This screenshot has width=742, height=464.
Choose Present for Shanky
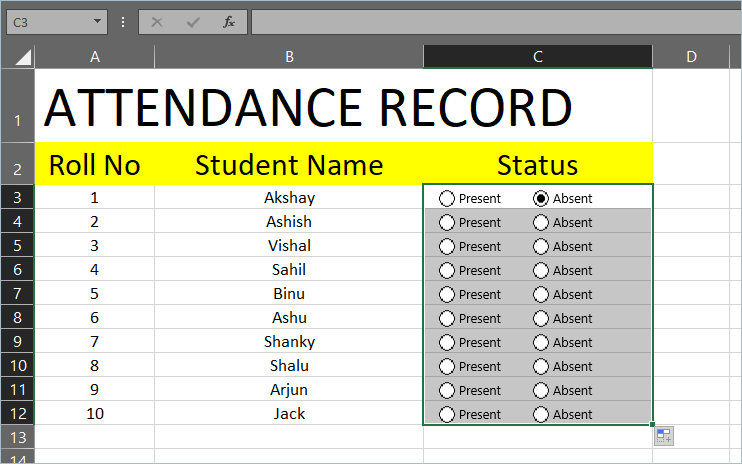[x=447, y=342]
